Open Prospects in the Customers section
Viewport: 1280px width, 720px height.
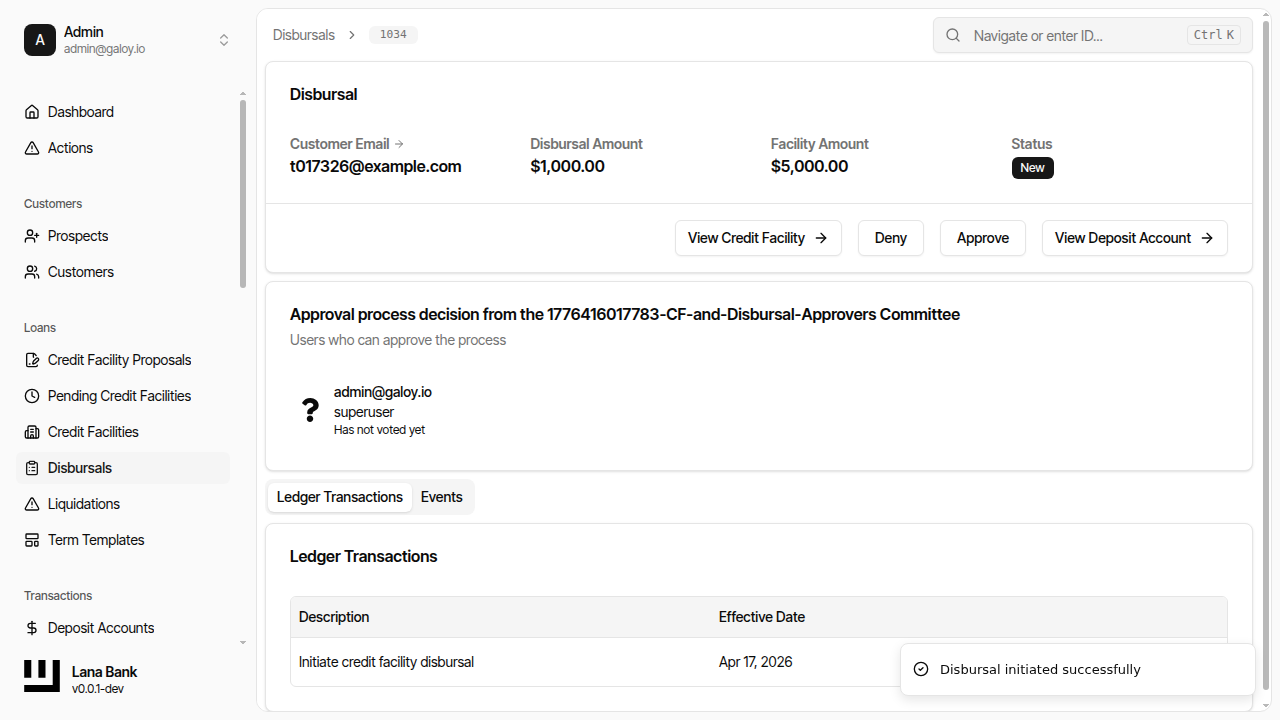pyautogui.click(x=78, y=235)
